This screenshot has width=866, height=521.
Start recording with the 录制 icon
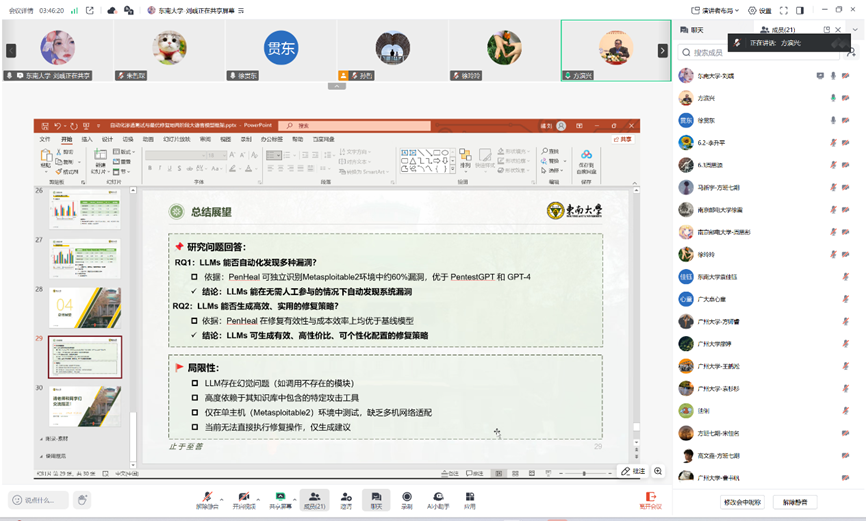pyautogui.click(x=407, y=497)
